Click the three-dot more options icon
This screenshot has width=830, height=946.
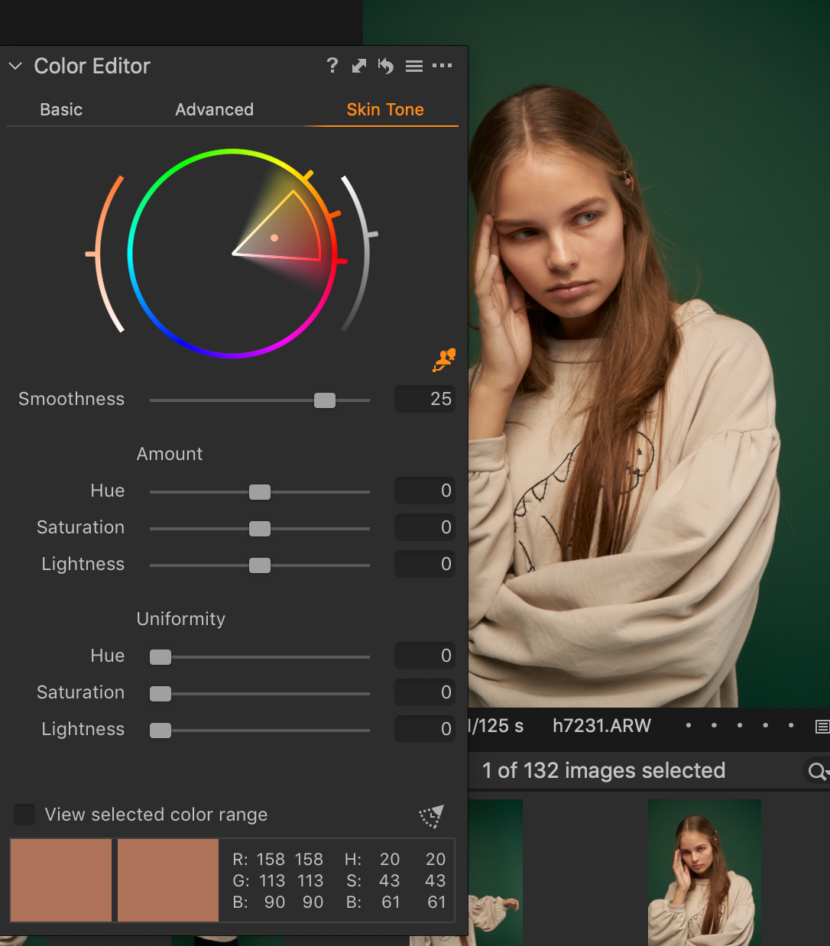tap(442, 65)
